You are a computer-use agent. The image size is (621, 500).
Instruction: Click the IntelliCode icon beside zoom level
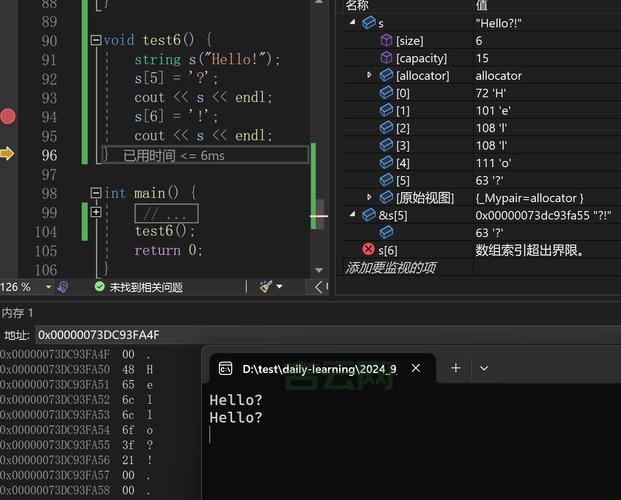63,287
